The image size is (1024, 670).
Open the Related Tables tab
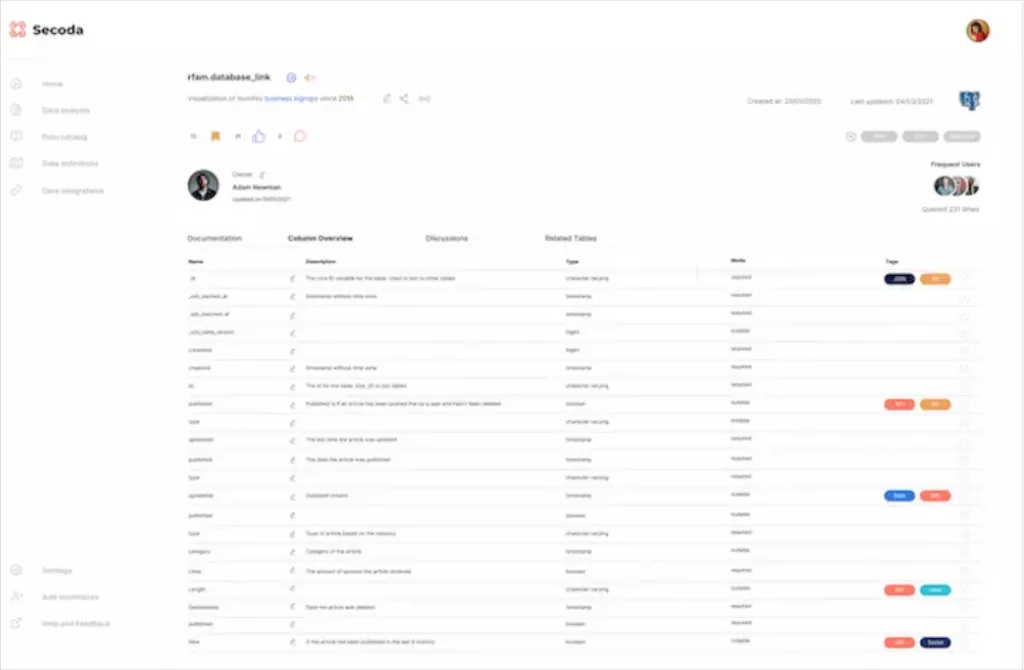click(571, 238)
